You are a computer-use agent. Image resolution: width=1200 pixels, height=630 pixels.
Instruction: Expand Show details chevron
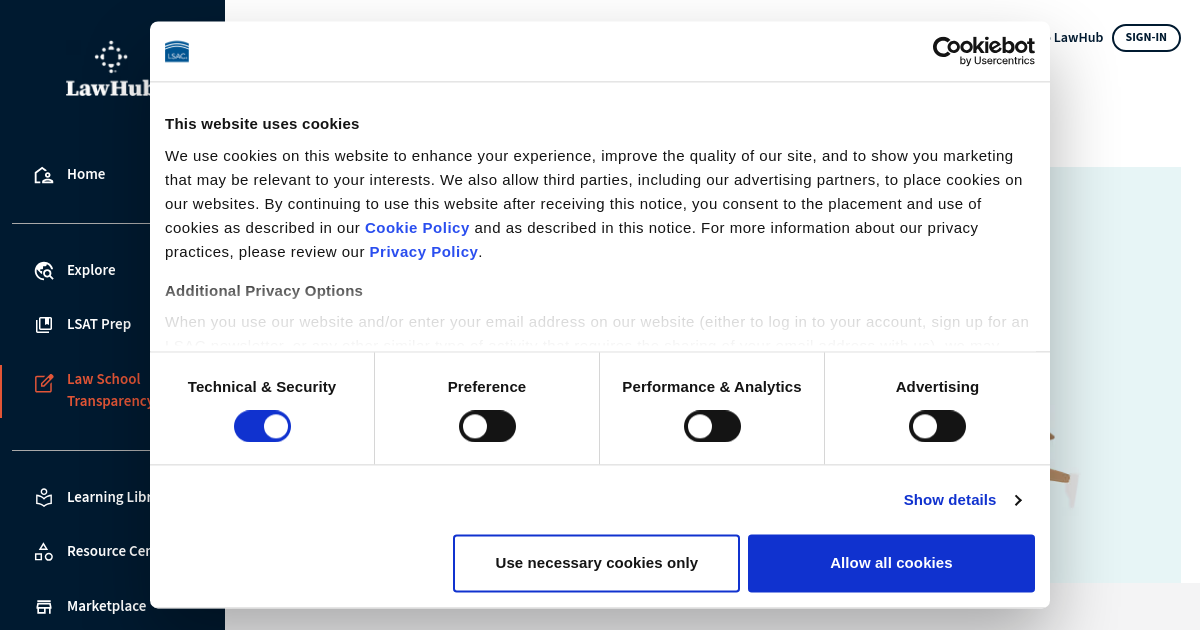tap(1018, 500)
